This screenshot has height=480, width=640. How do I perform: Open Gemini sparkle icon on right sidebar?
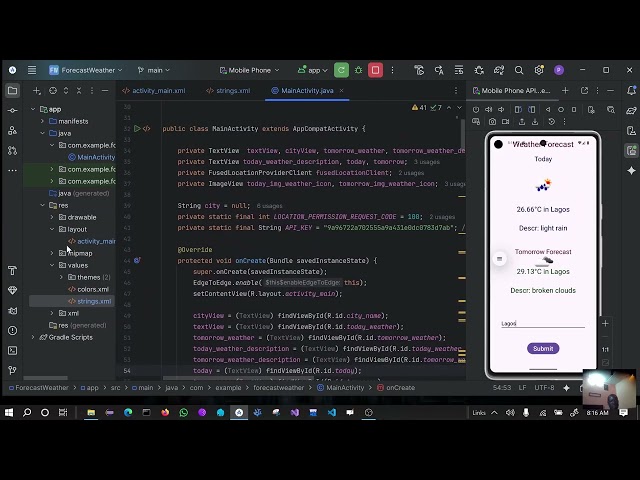pyautogui.click(x=631, y=170)
